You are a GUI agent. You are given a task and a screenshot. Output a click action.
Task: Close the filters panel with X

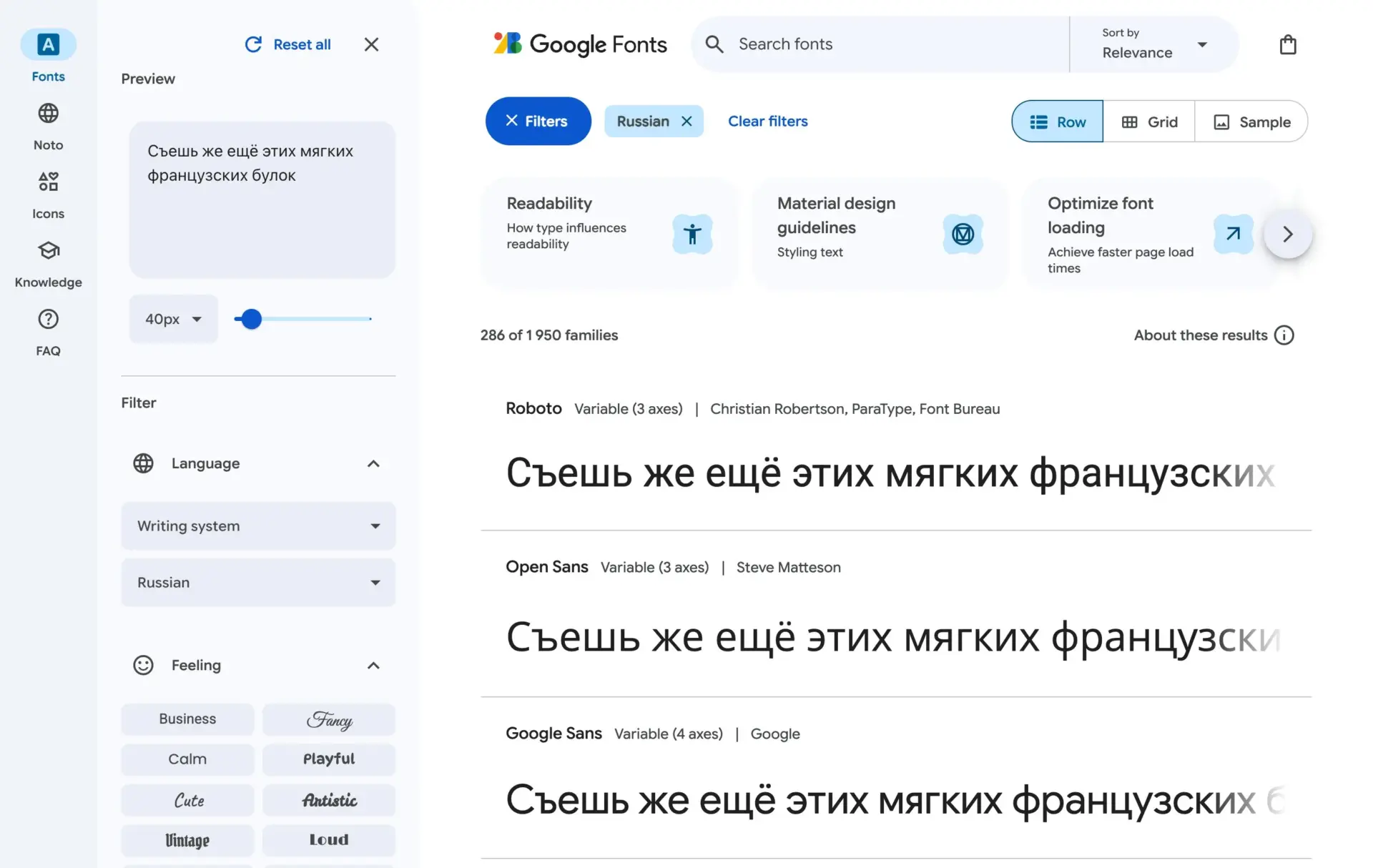click(x=371, y=44)
